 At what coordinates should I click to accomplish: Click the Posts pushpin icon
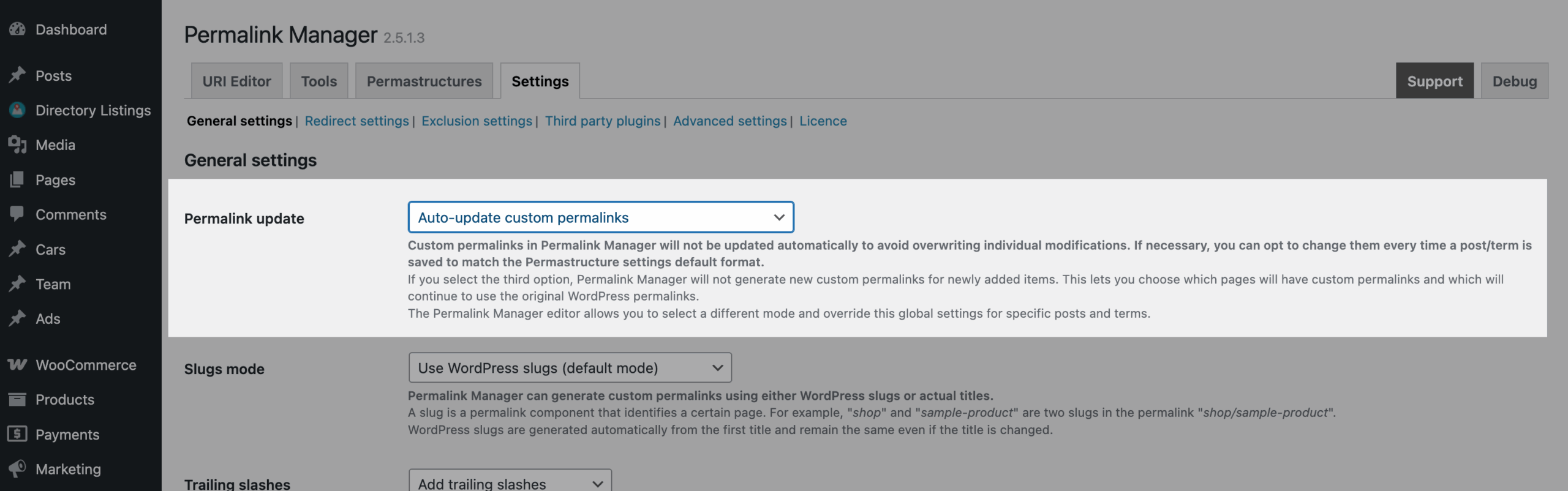(17, 75)
